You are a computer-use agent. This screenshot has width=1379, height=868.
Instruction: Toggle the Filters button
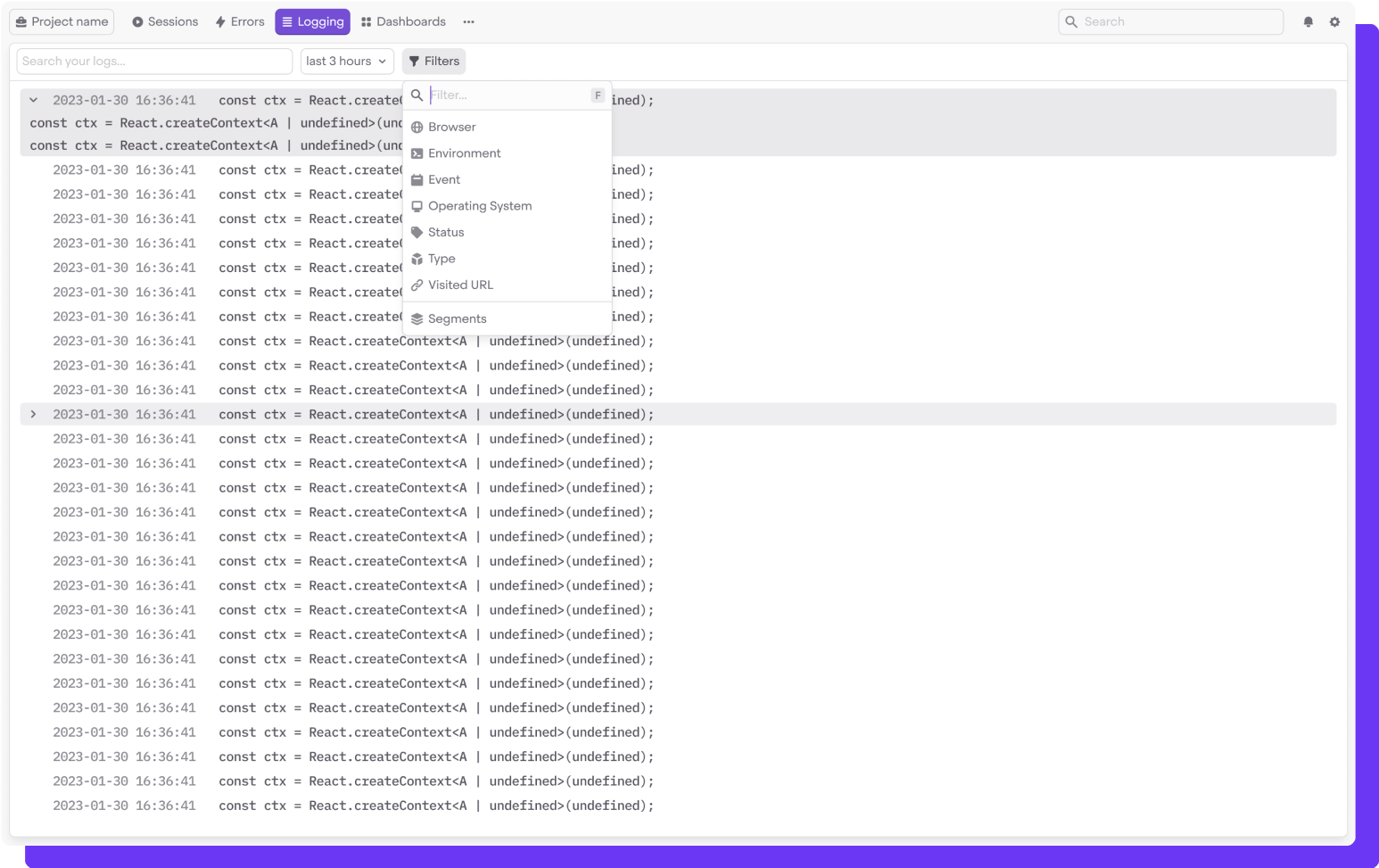[434, 61]
